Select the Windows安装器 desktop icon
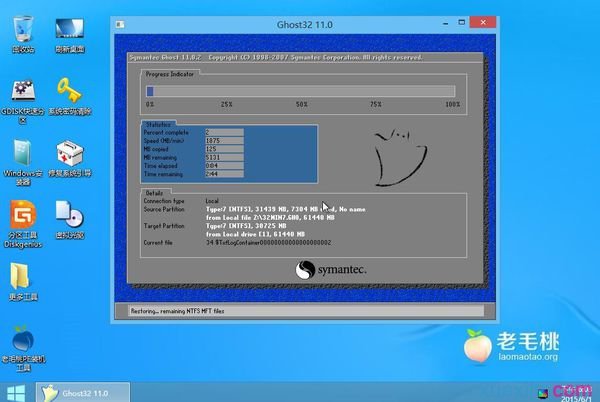 pos(23,163)
